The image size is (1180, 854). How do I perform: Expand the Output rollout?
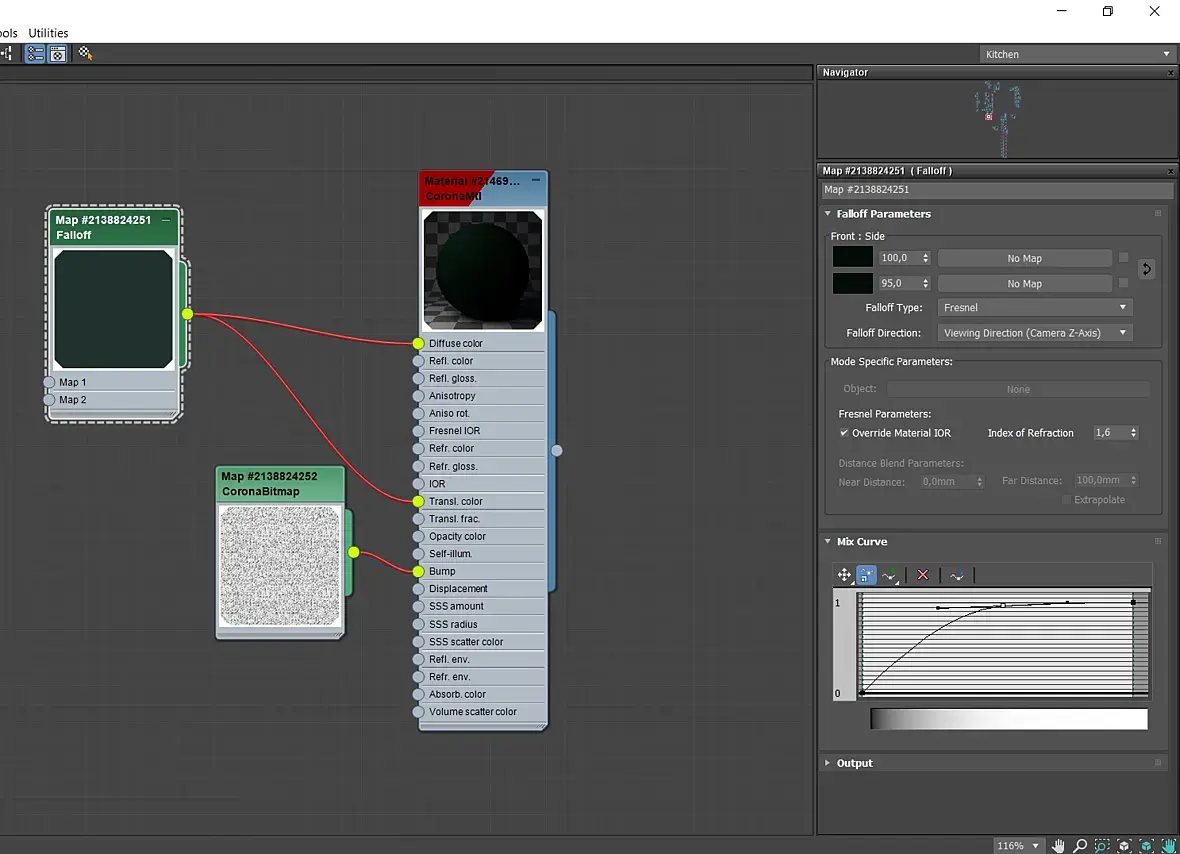pyautogui.click(x=854, y=763)
